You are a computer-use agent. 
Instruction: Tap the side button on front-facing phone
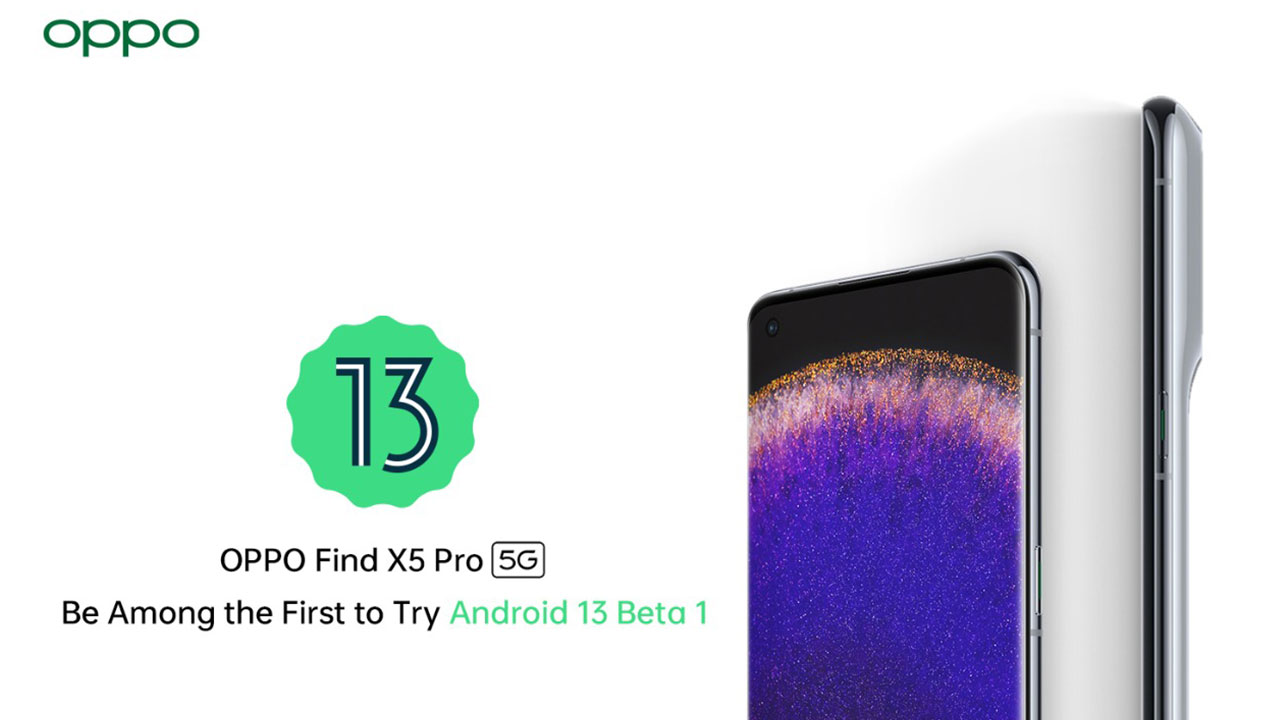pos(1036,580)
